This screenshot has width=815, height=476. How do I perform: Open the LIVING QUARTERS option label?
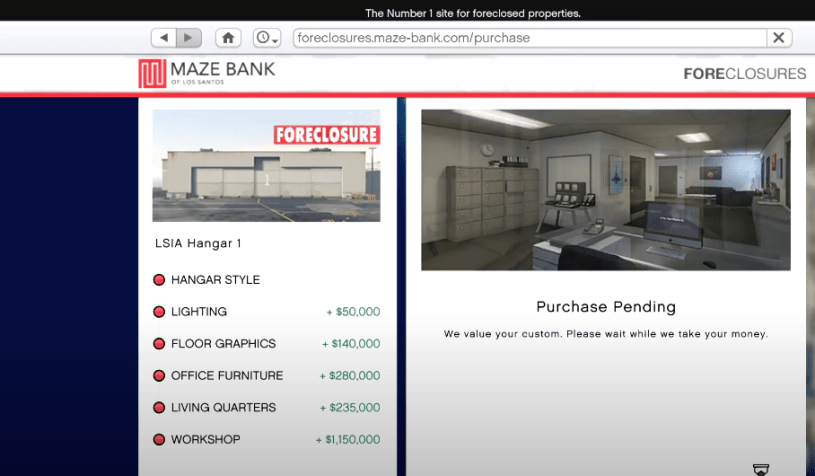[x=224, y=407]
